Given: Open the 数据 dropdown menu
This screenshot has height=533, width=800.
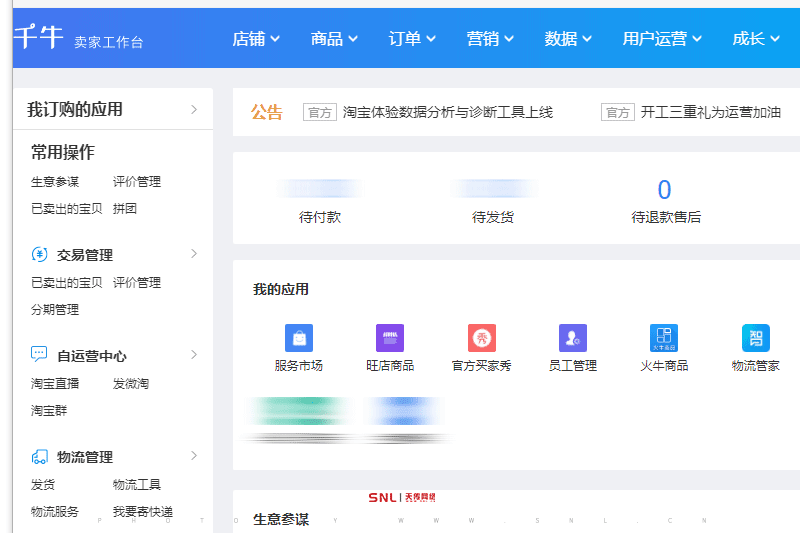Looking at the screenshot, I should tap(568, 39).
